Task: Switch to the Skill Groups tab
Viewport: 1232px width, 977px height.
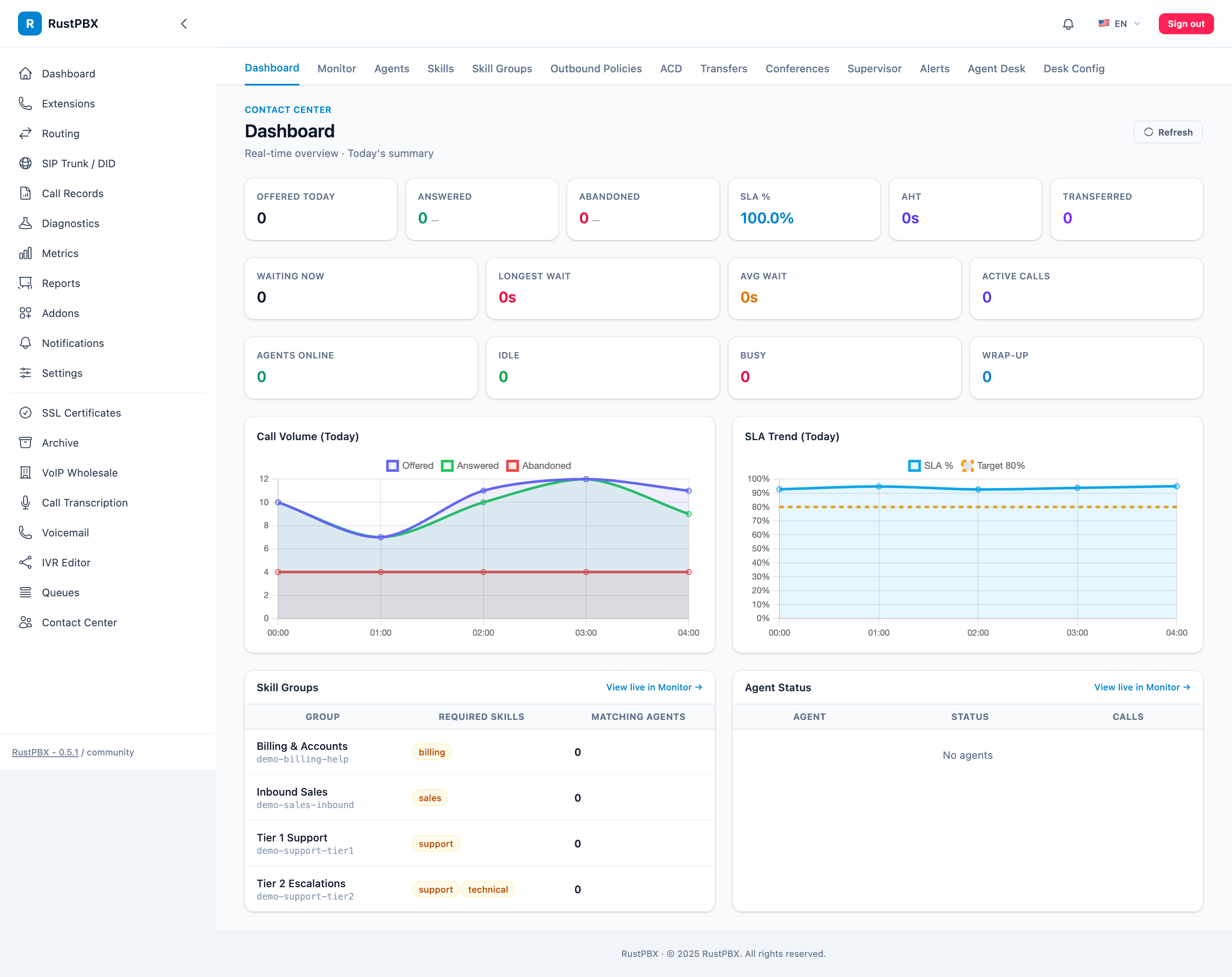Action: [x=502, y=68]
